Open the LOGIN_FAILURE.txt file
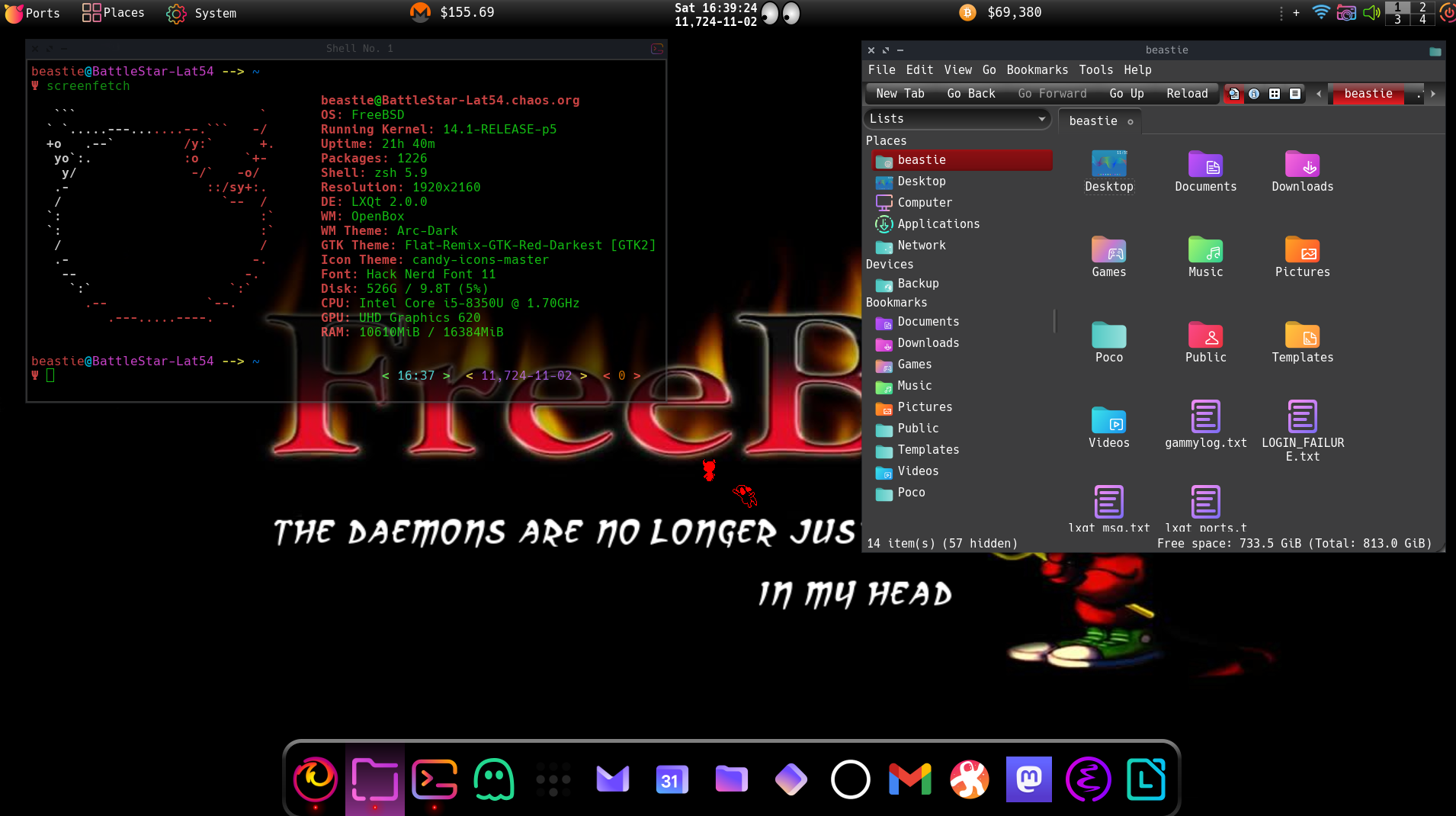The width and height of the screenshot is (1456, 816). pyautogui.click(x=1303, y=431)
